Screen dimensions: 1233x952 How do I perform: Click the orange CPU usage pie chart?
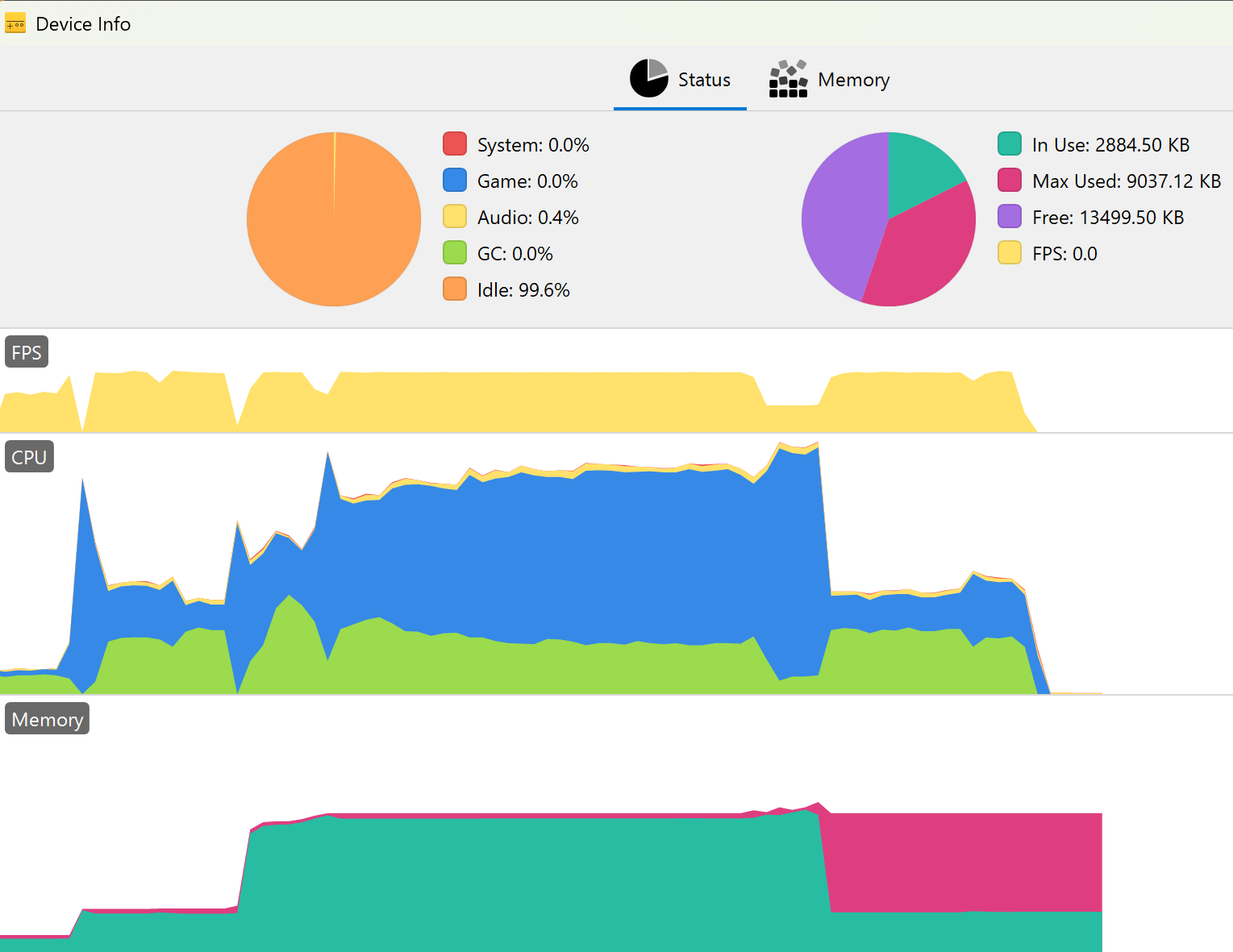click(334, 219)
